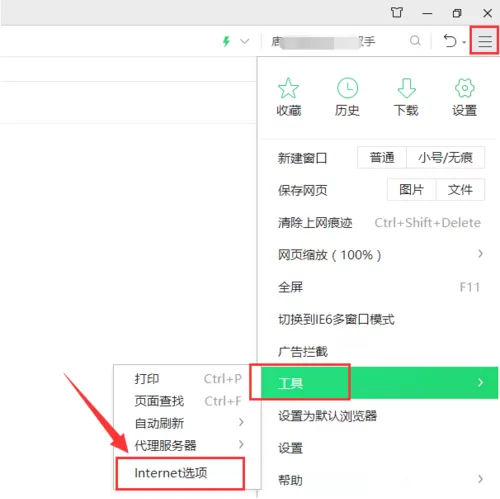Open the browser hamburger main menu
Image resolution: width=500 pixels, height=499 pixels.
tap(485, 41)
